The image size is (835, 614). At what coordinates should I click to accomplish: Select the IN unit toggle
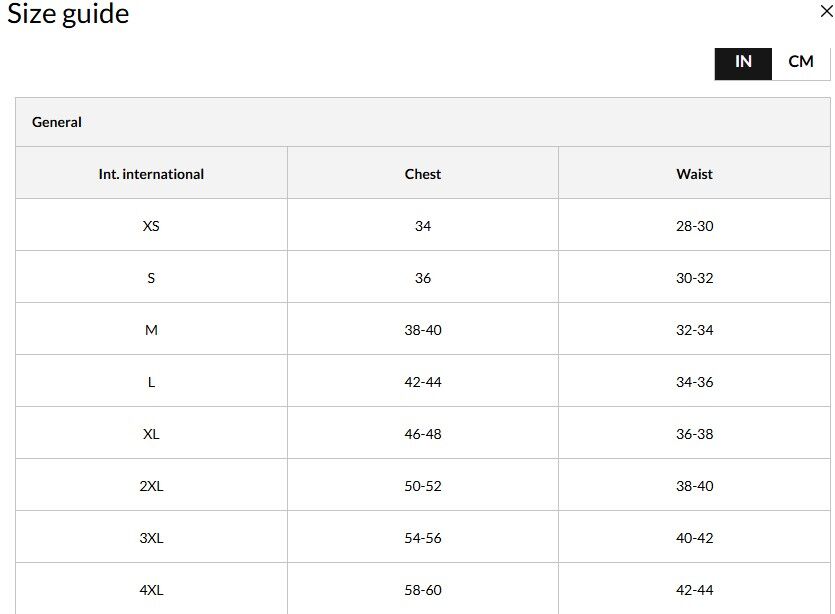click(743, 64)
